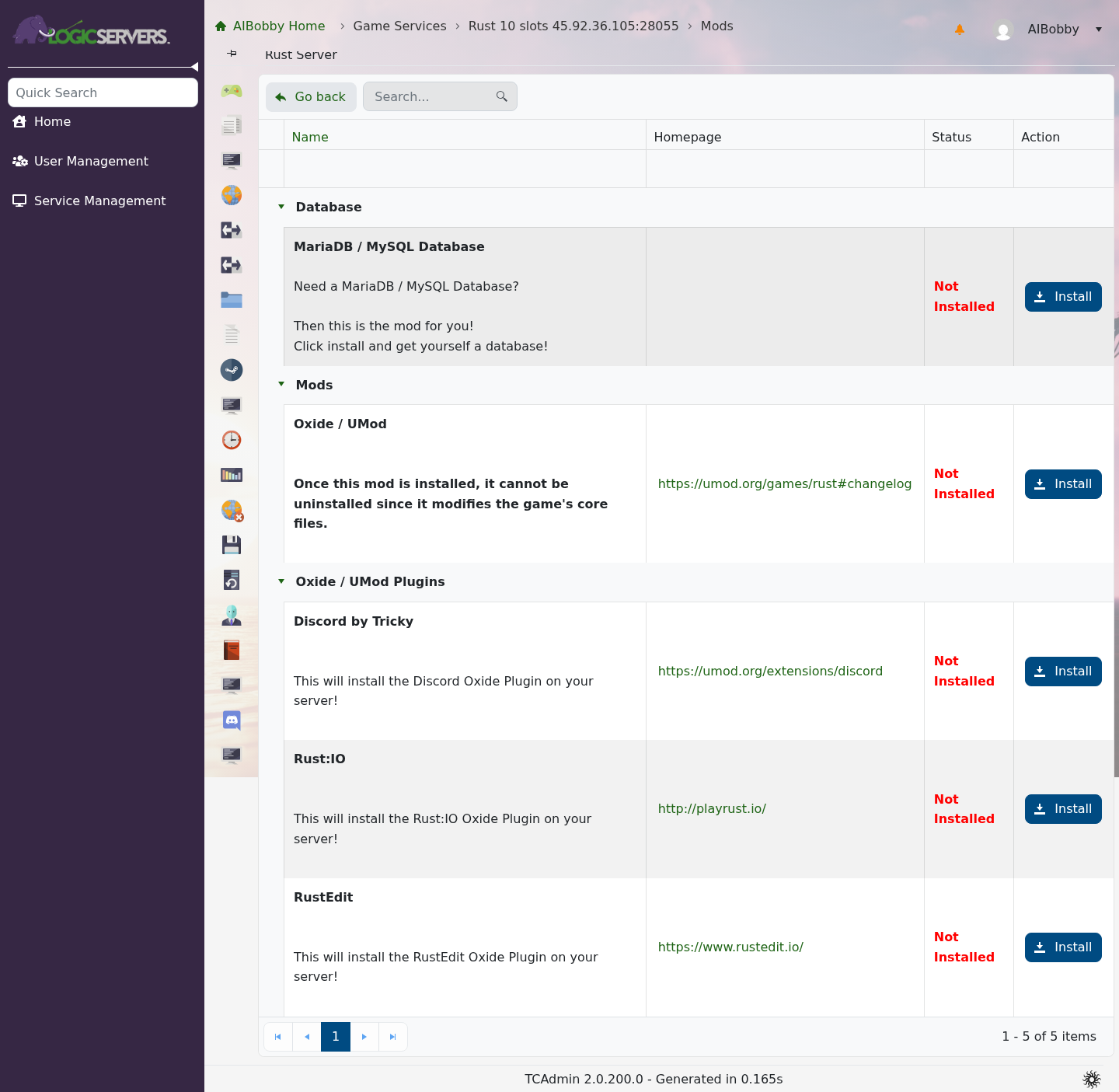Sort by the Name column header
The image size is (1119, 1092).
(x=310, y=137)
